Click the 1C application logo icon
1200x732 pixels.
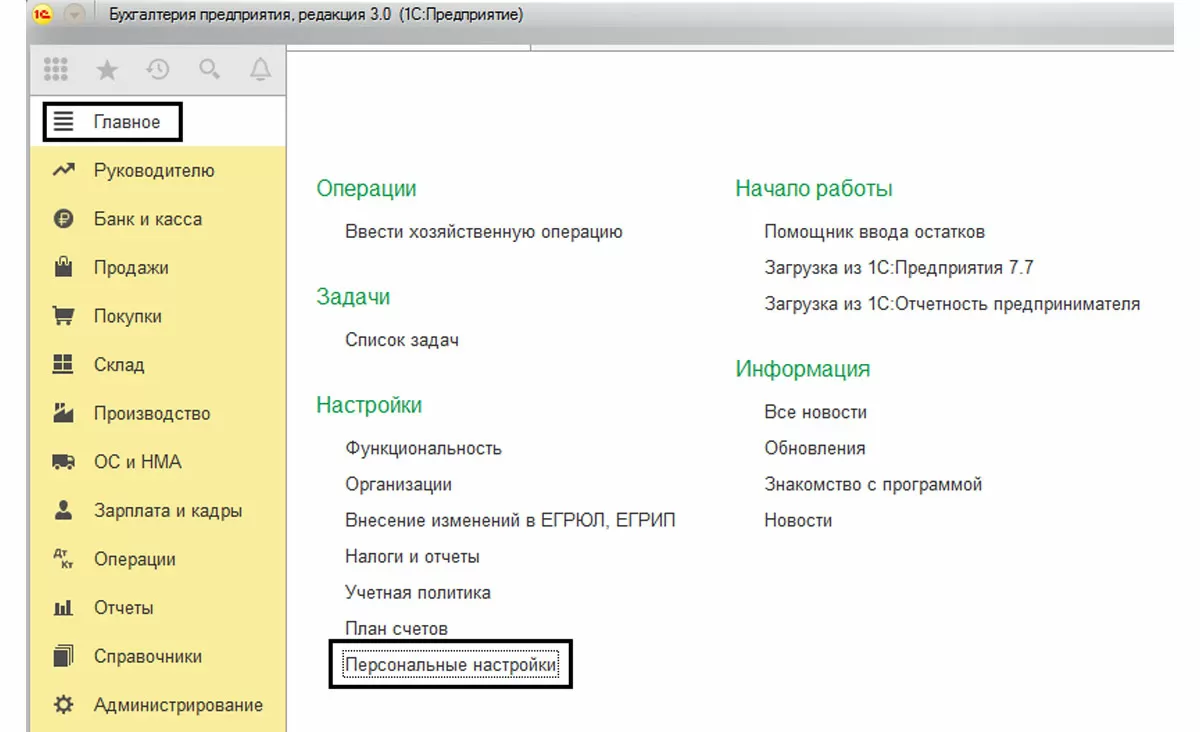tap(43, 15)
